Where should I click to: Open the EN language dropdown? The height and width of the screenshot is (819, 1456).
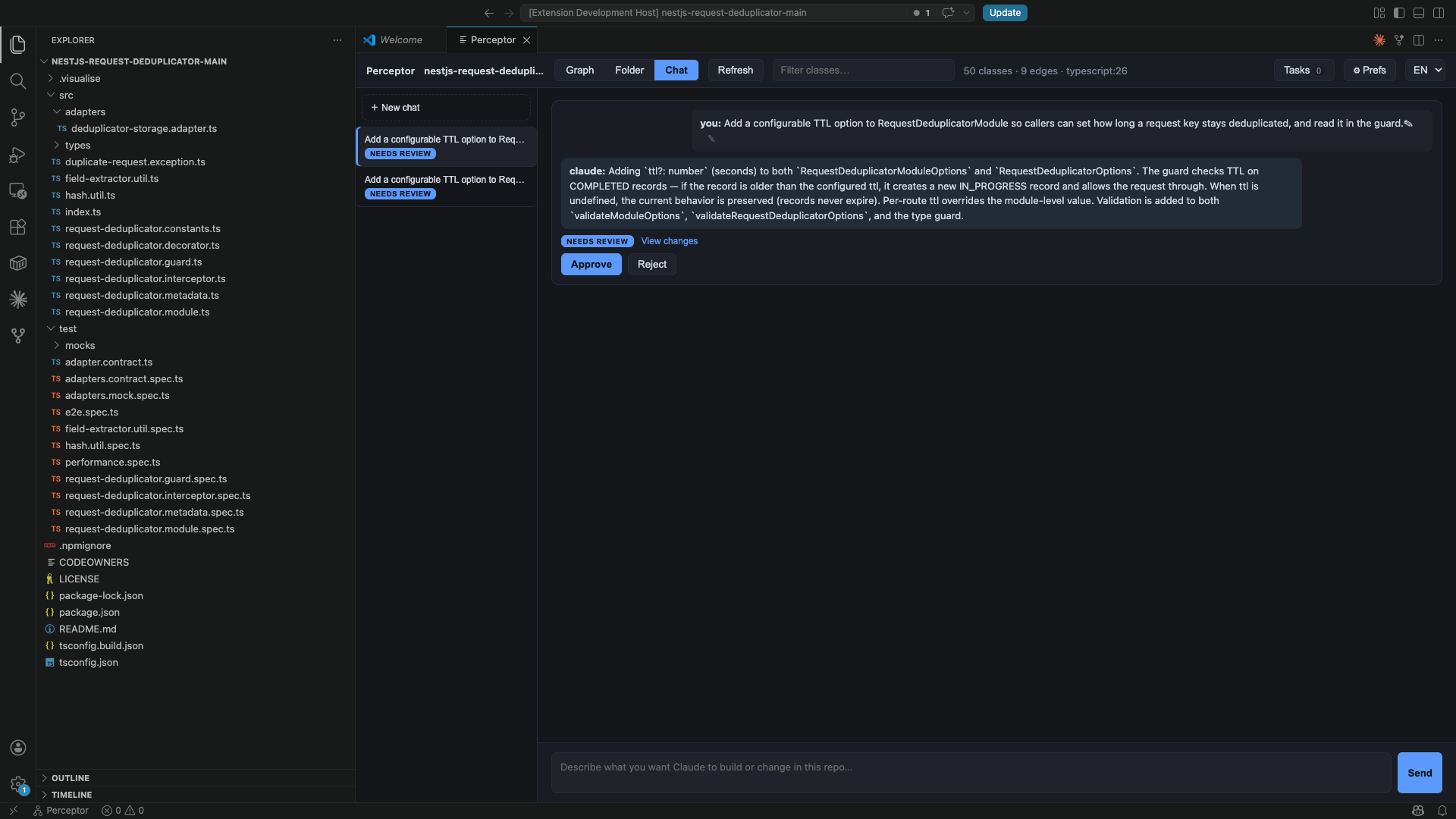[1425, 71]
